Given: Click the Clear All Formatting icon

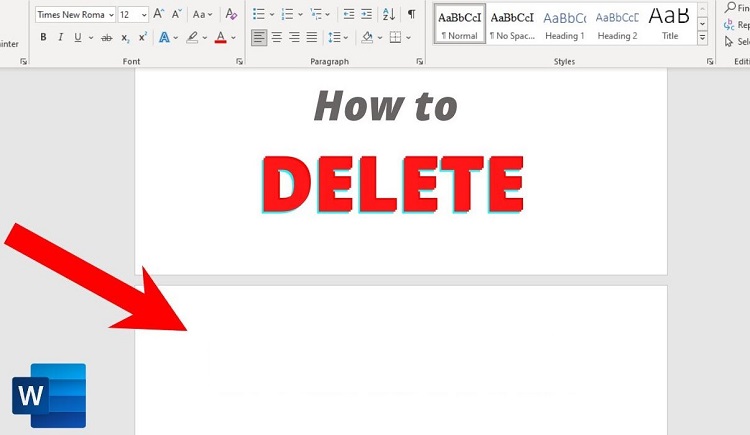Looking at the screenshot, I should point(231,14).
